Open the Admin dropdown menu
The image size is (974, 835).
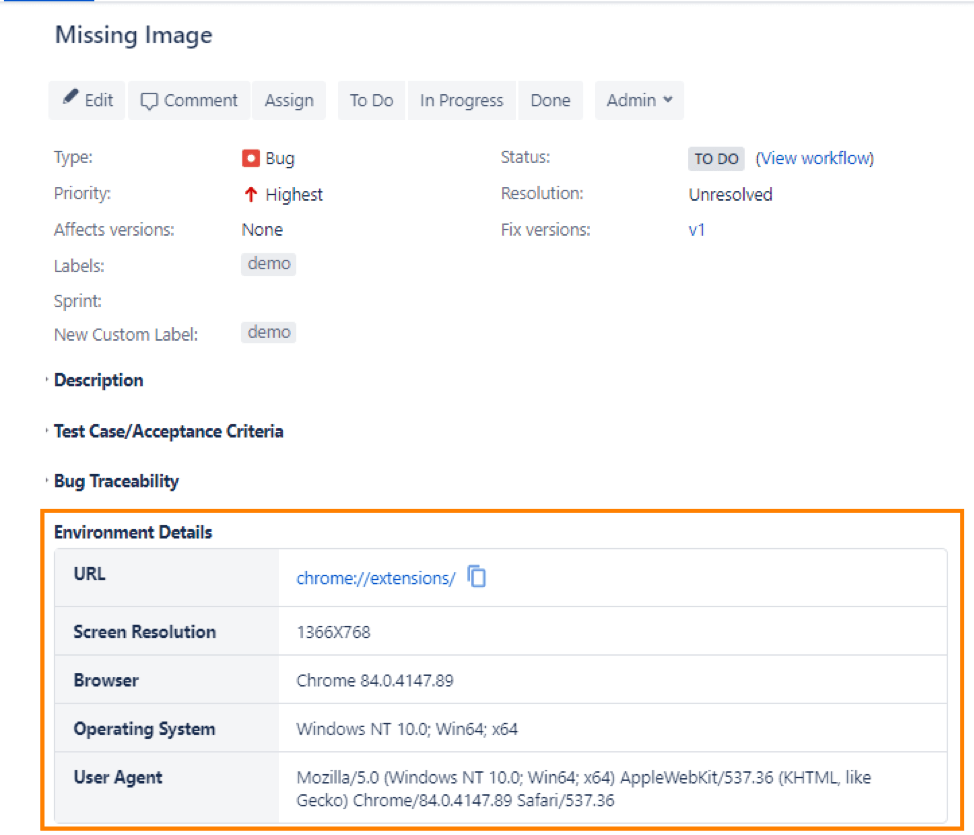639,100
